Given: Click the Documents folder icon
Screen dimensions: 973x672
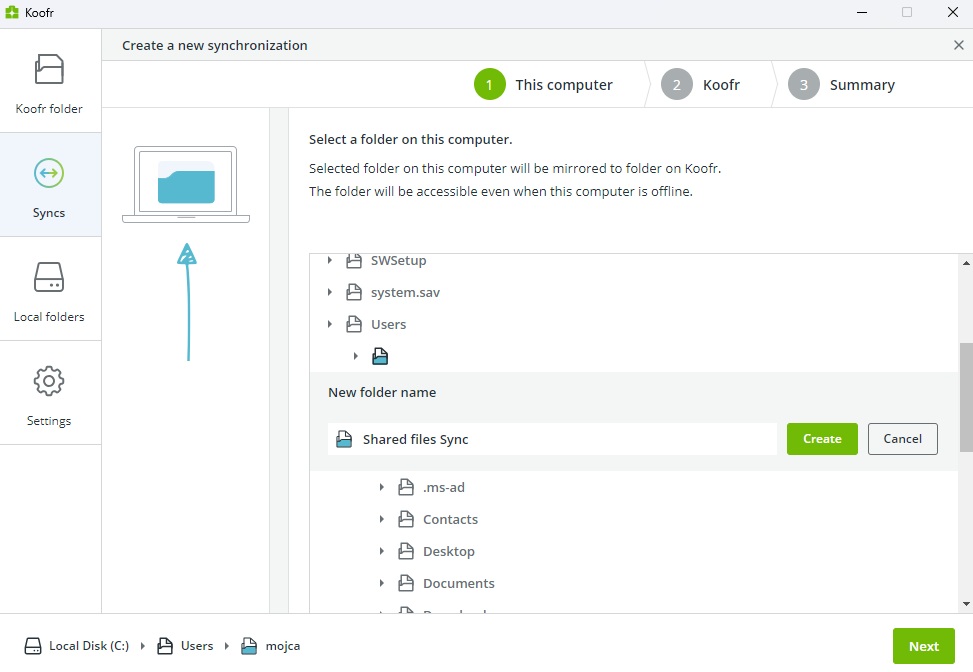Looking at the screenshot, I should click(406, 583).
